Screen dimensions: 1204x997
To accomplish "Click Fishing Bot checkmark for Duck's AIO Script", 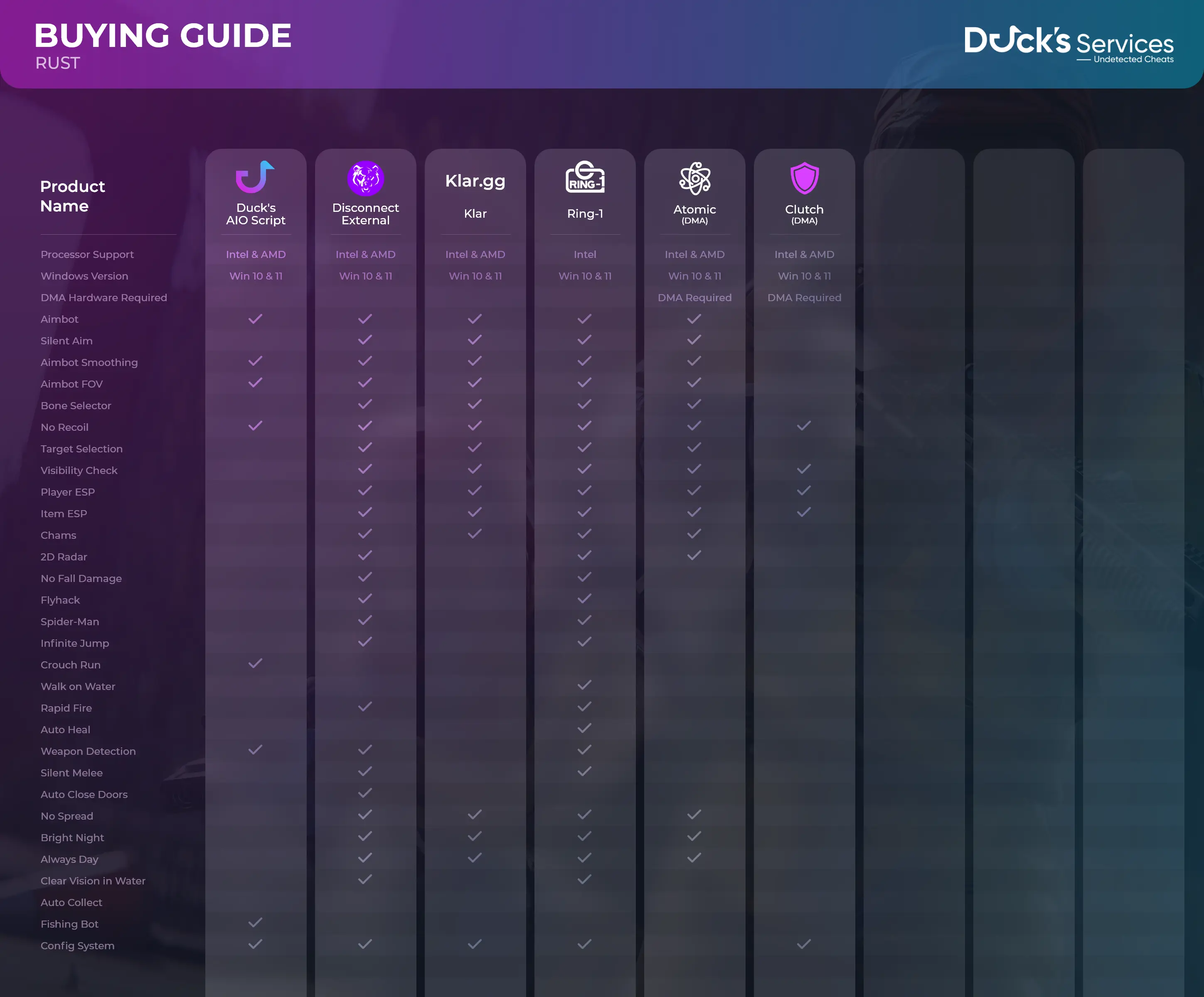I will [255, 922].
